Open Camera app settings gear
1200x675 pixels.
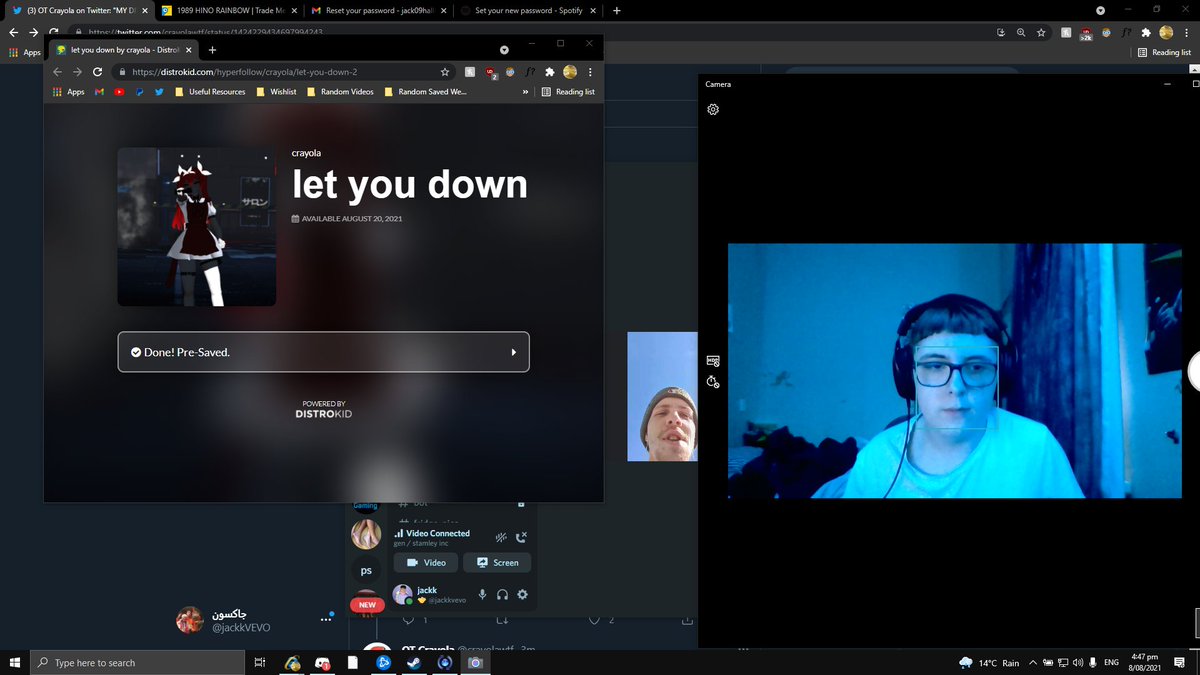pyautogui.click(x=713, y=109)
